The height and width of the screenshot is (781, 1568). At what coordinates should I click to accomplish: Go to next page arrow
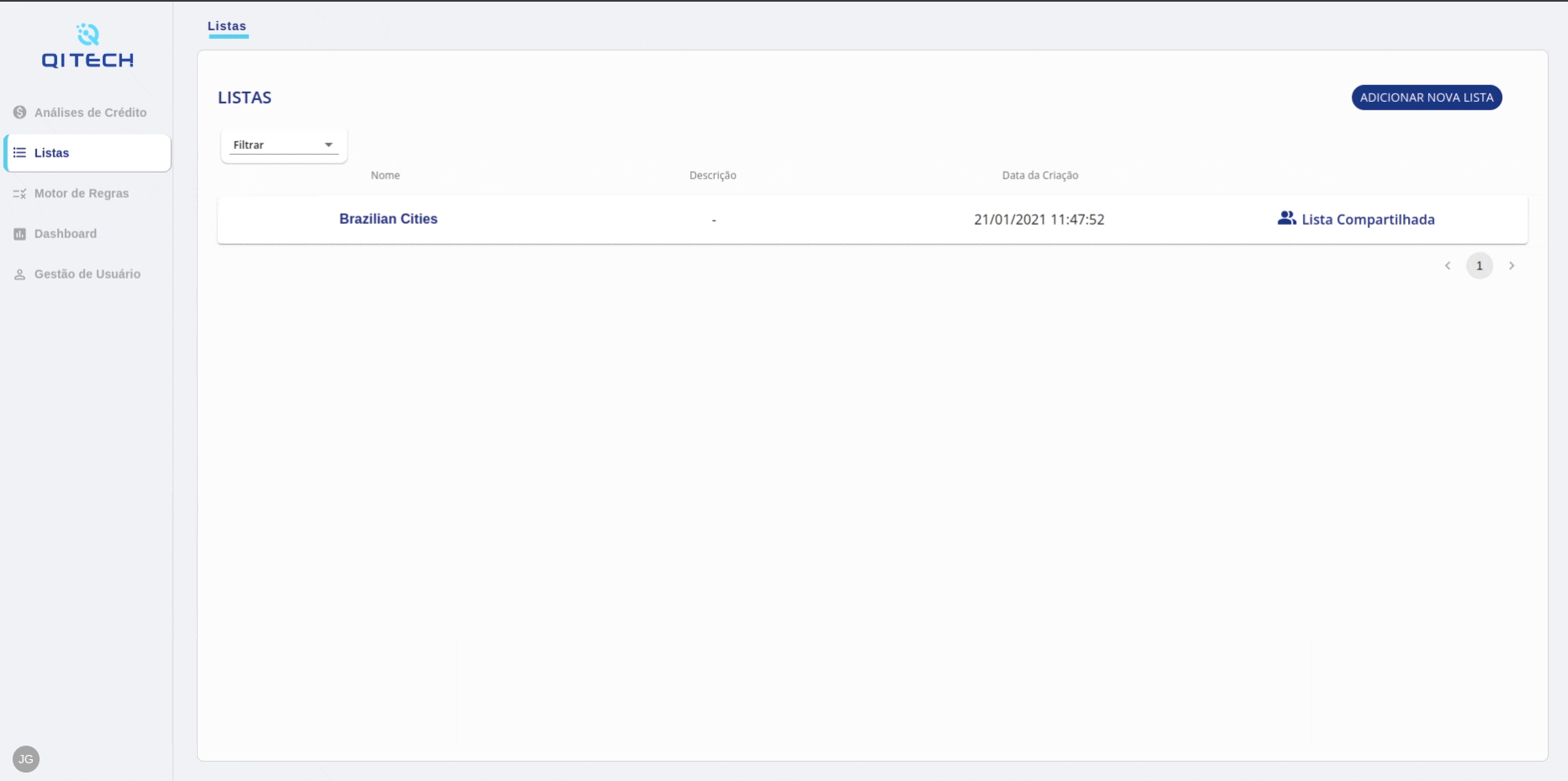(x=1512, y=266)
